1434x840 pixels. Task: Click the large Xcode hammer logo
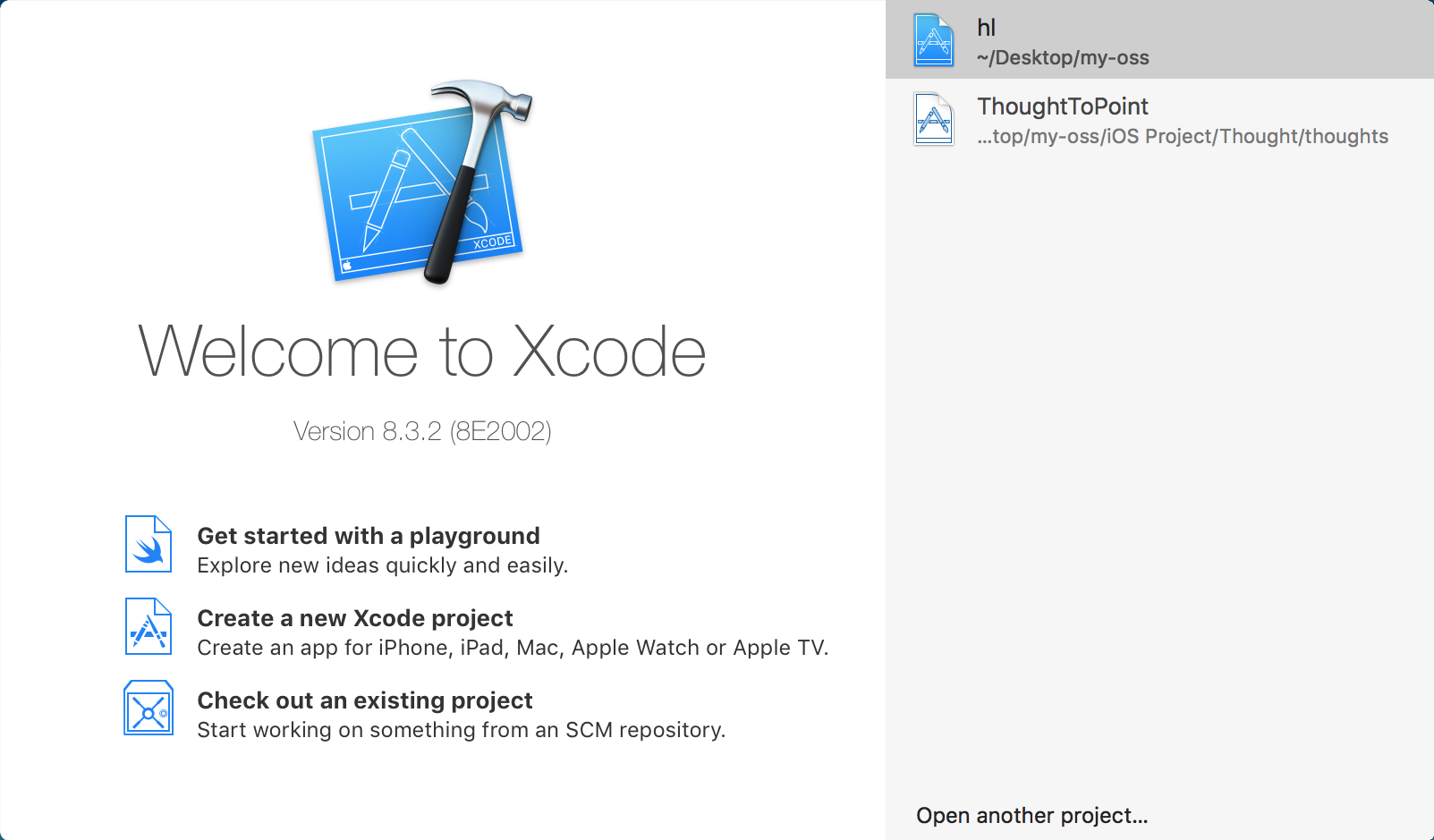click(x=422, y=182)
